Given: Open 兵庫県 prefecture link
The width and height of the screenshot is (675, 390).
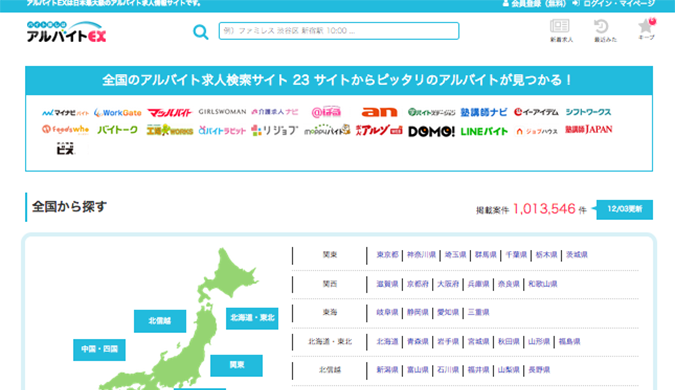Looking at the screenshot, I should tap(478, 284).
